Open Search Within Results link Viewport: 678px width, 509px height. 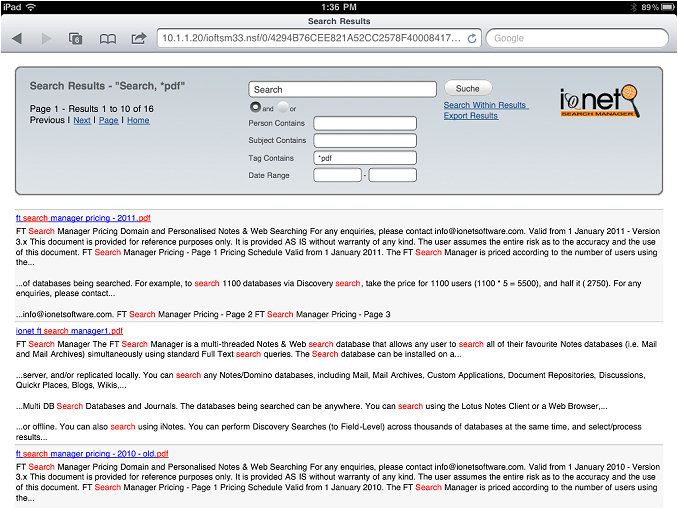coord(486,105)
